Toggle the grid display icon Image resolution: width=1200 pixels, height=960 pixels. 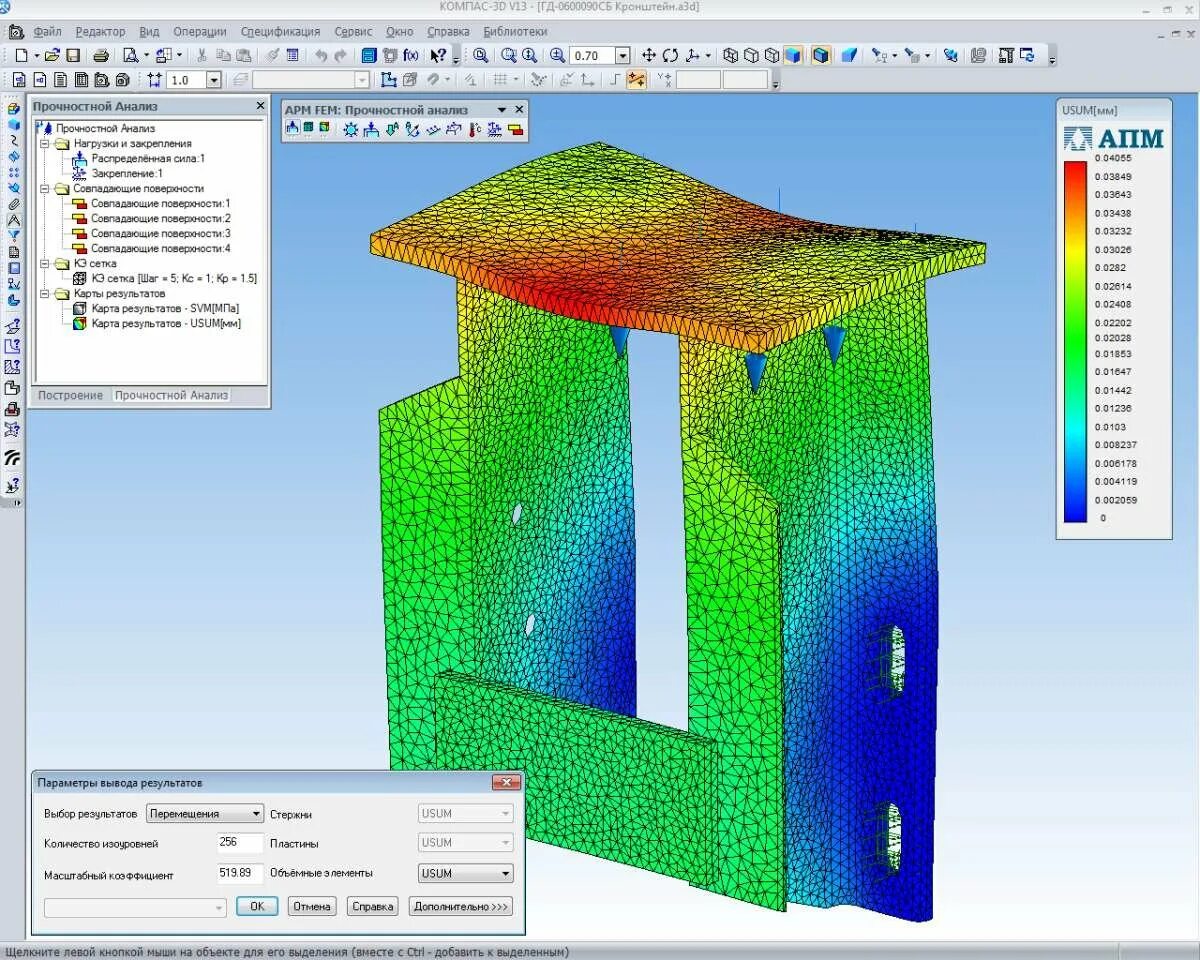point(499,80)
